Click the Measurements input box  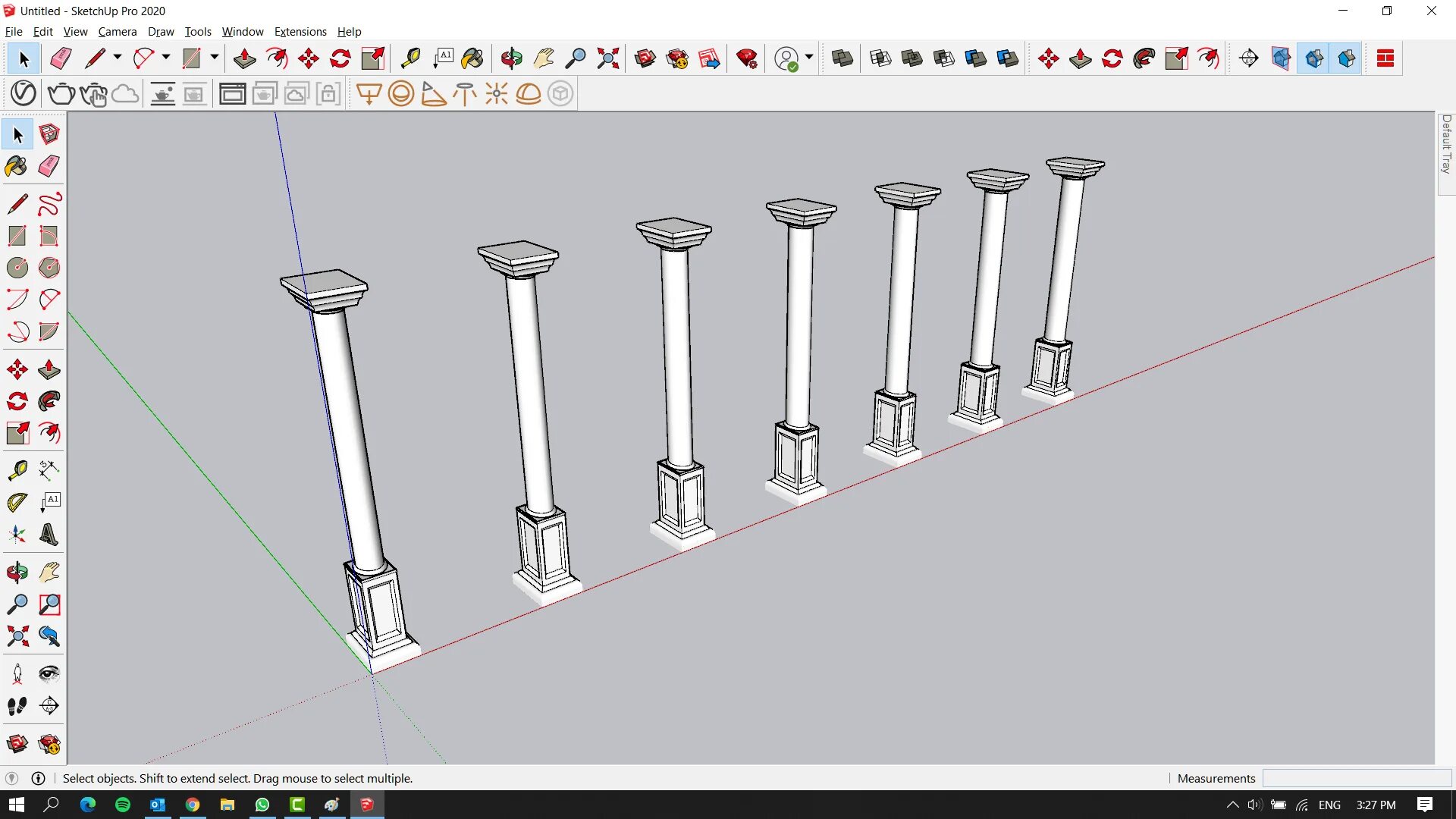1356,778
